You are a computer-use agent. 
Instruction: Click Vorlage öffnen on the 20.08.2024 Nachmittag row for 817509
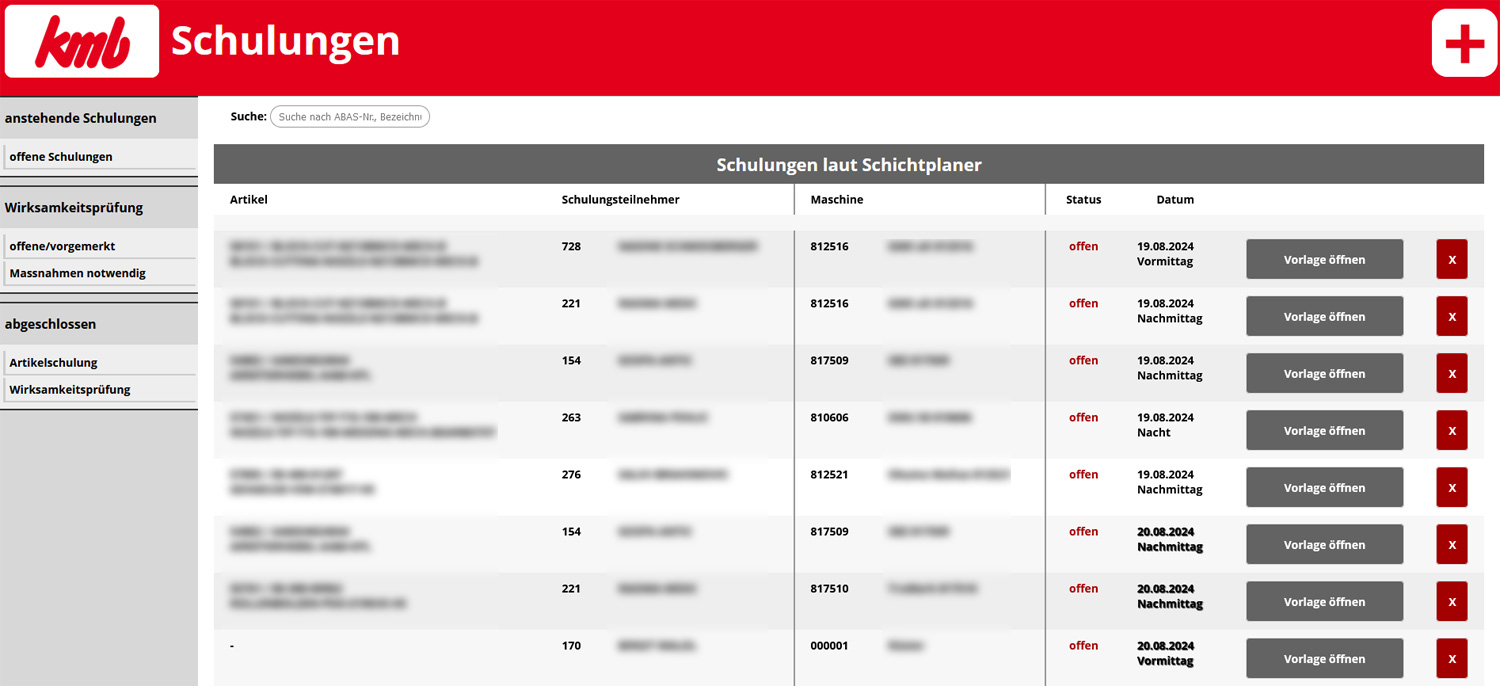coord(1324,544)
